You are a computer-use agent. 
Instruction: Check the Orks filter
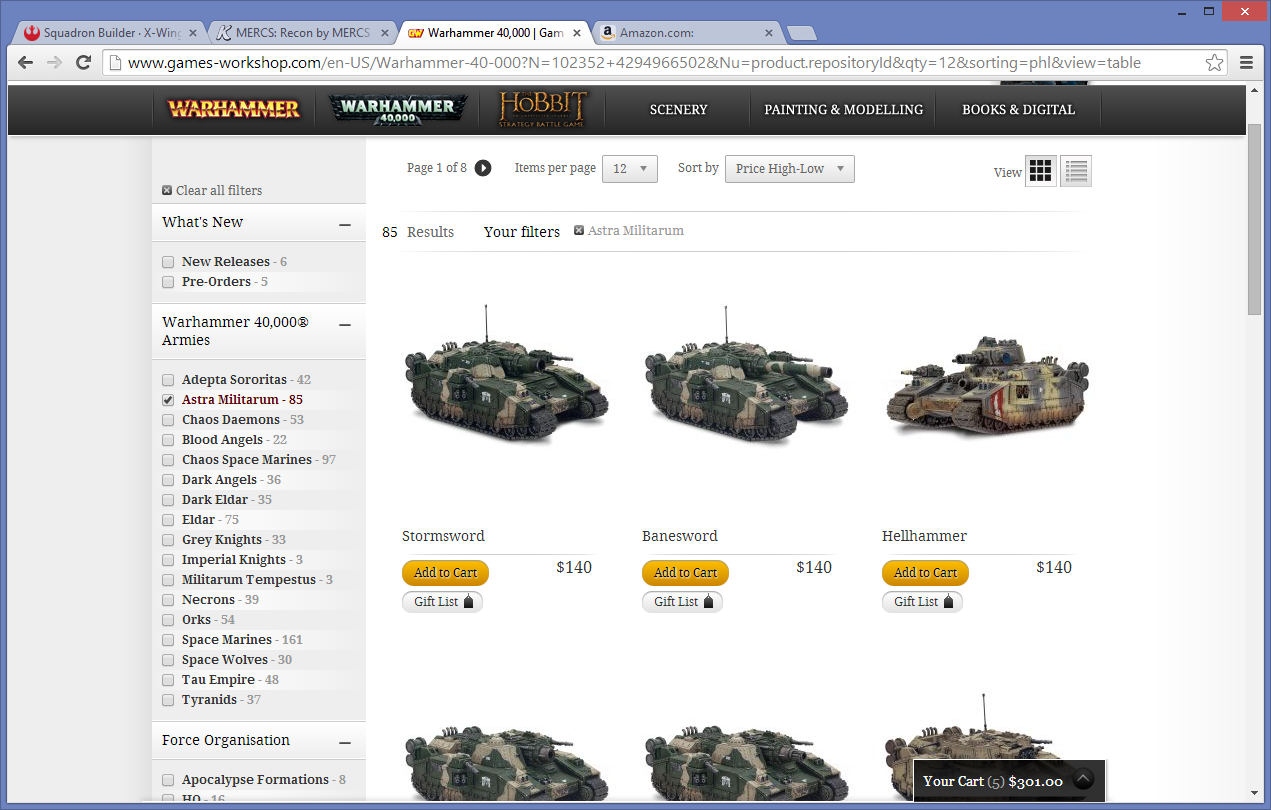(x=168, y=620)
